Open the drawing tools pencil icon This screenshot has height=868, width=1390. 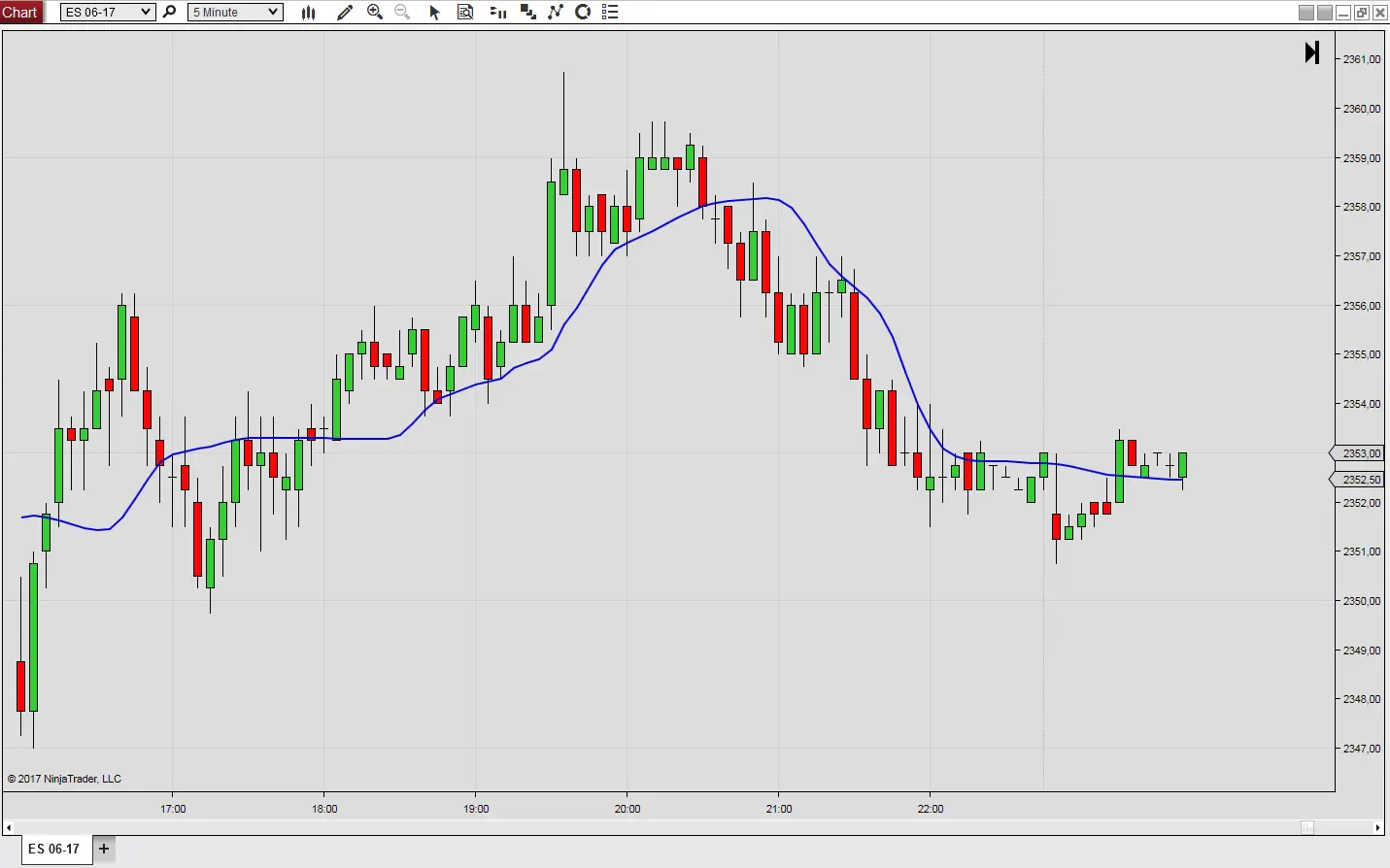point(344,12)
